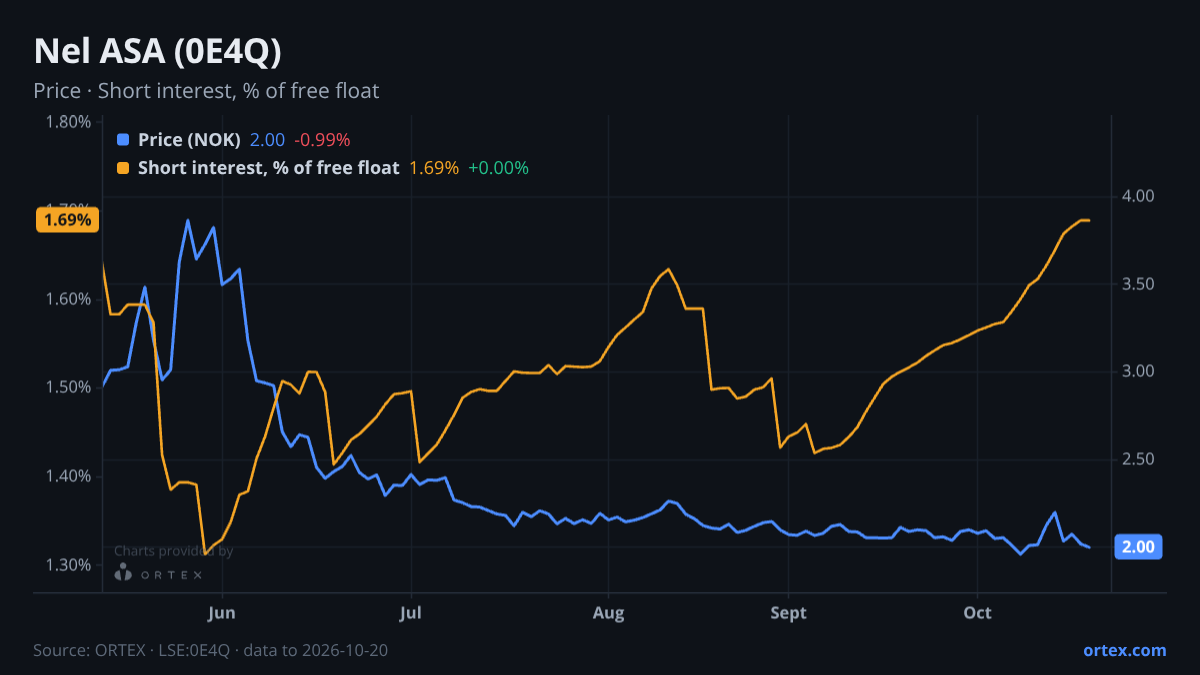Viewport: 1200px width, 675px height.
Task: Click the 1.50% left axis label
Action: pos(68,387)
